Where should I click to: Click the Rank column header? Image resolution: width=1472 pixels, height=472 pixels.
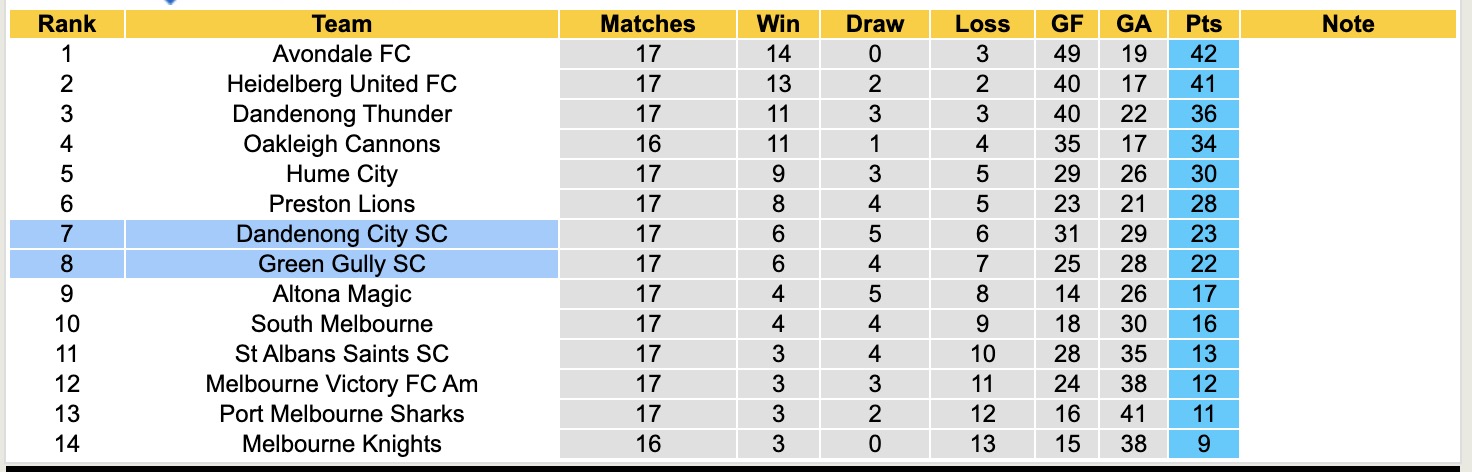(x=67, y=24)
